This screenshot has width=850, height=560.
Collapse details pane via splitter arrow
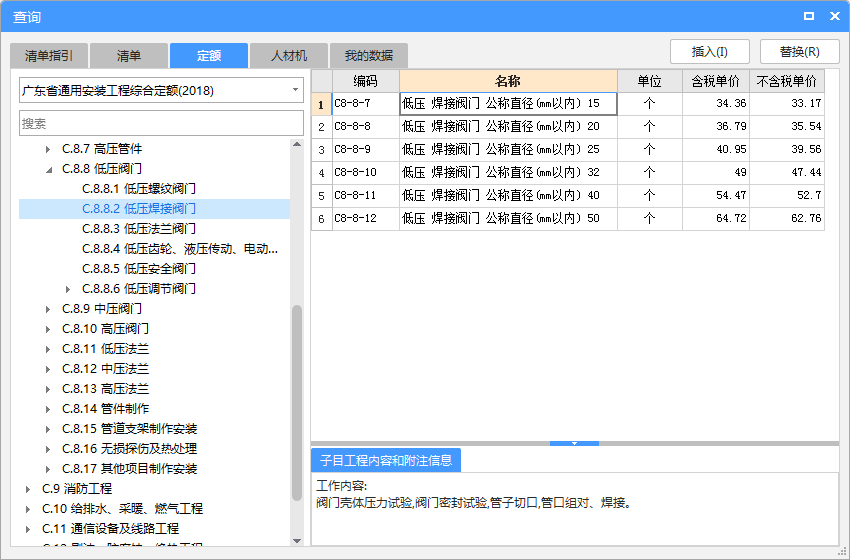(574, 443)
